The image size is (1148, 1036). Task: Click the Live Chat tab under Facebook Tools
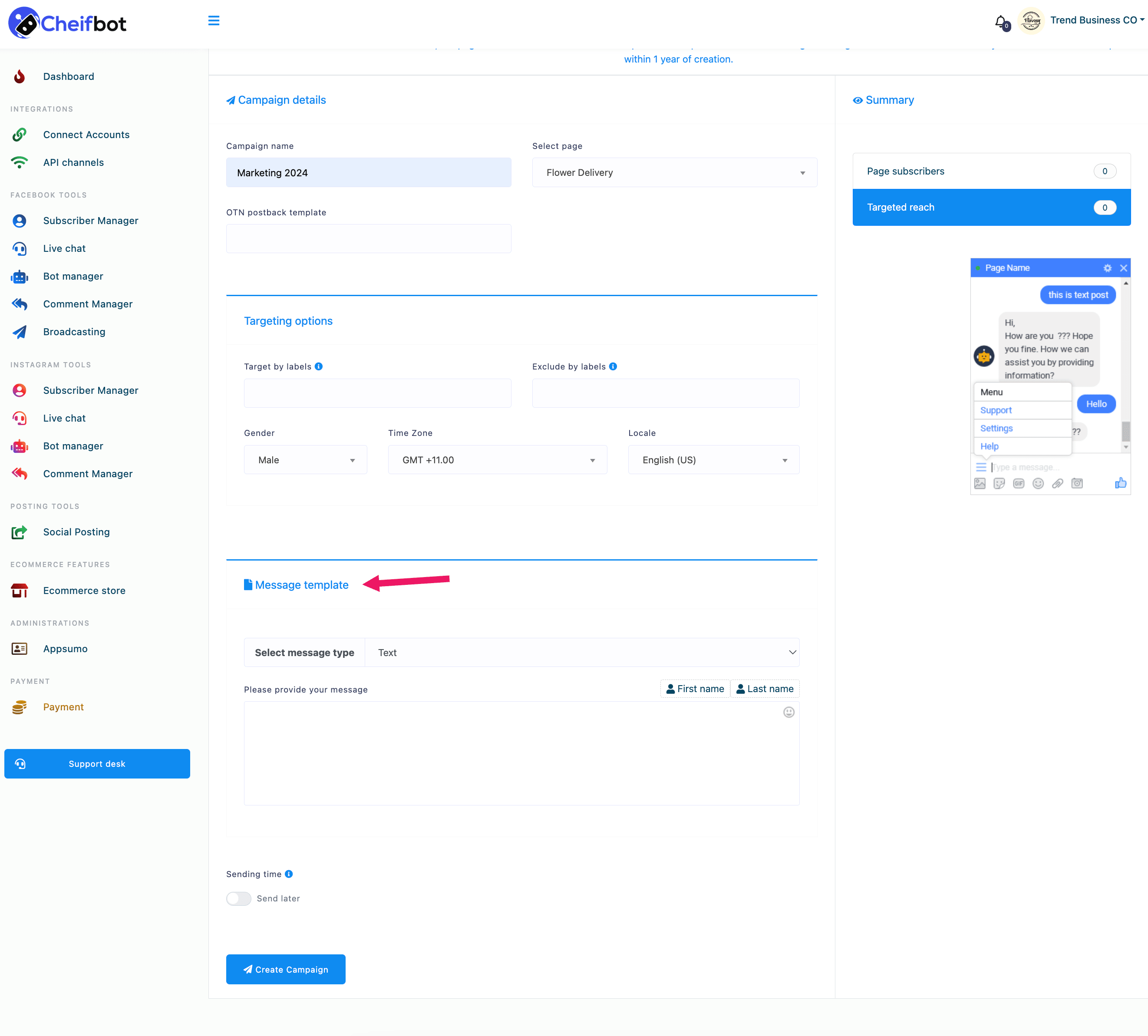click(x=63, y=248)
